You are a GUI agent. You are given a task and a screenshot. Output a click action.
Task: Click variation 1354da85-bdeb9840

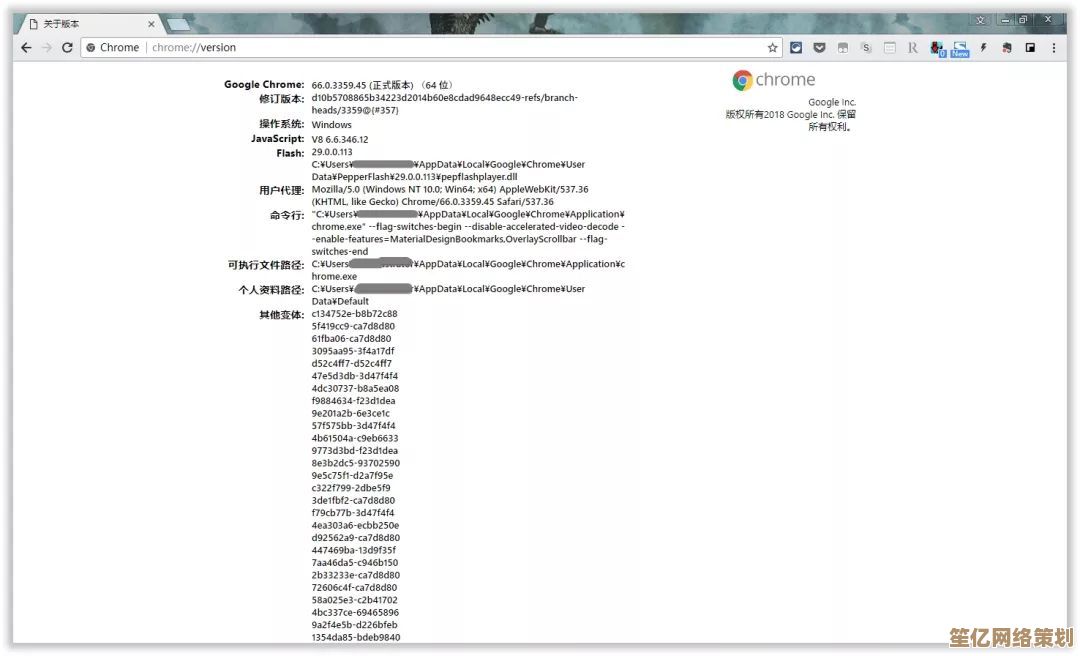click(x=355, y=637)
